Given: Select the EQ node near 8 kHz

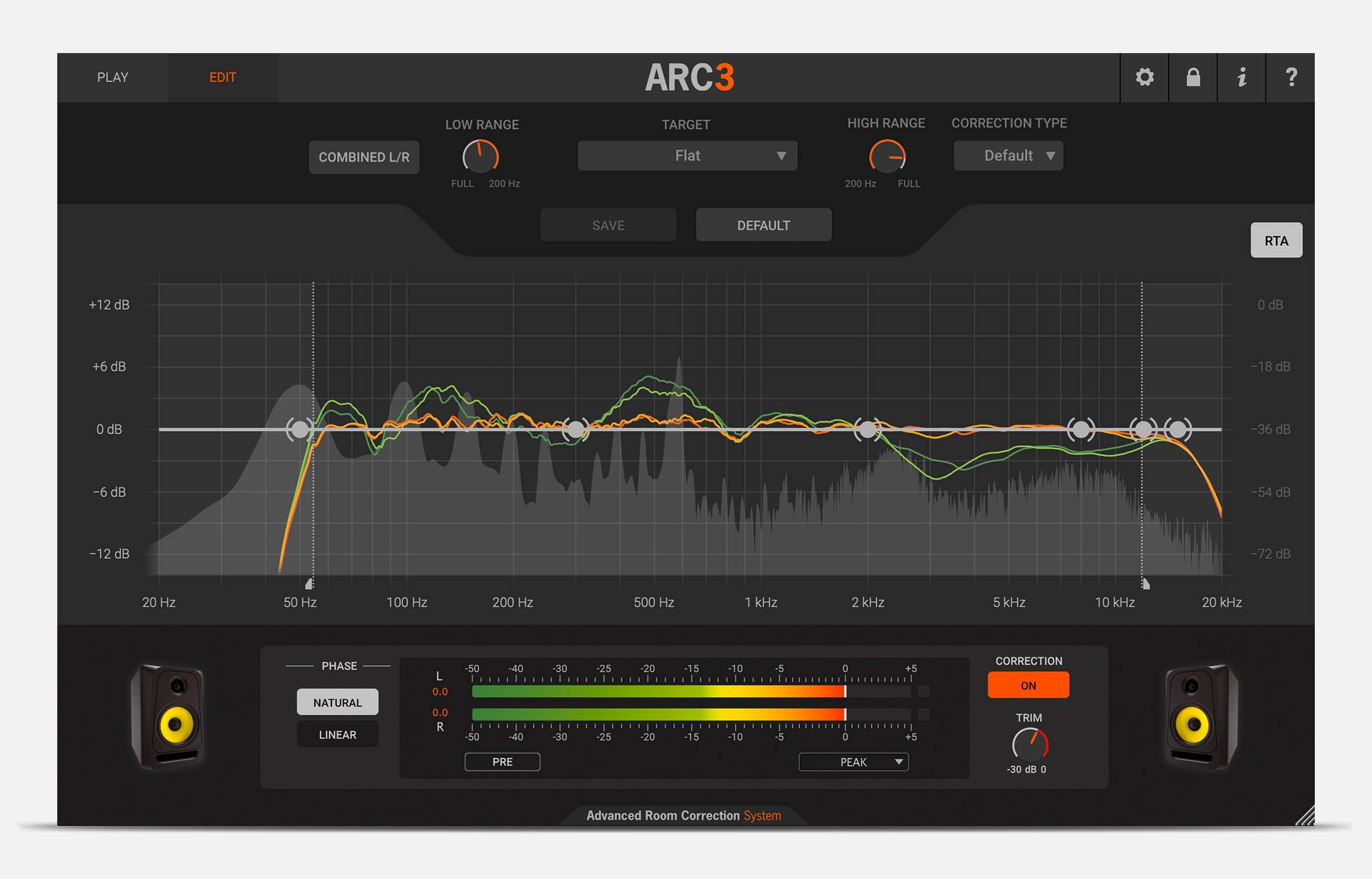Looking at the screenshot, I should 1081,429.
